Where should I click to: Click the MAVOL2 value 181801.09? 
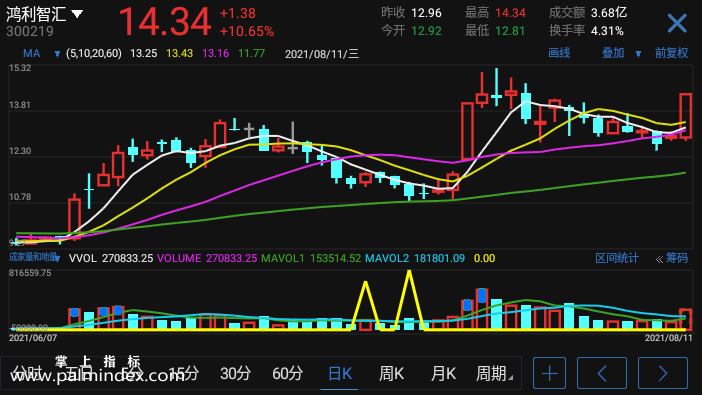pyautogui.click(x=439, y=258)
